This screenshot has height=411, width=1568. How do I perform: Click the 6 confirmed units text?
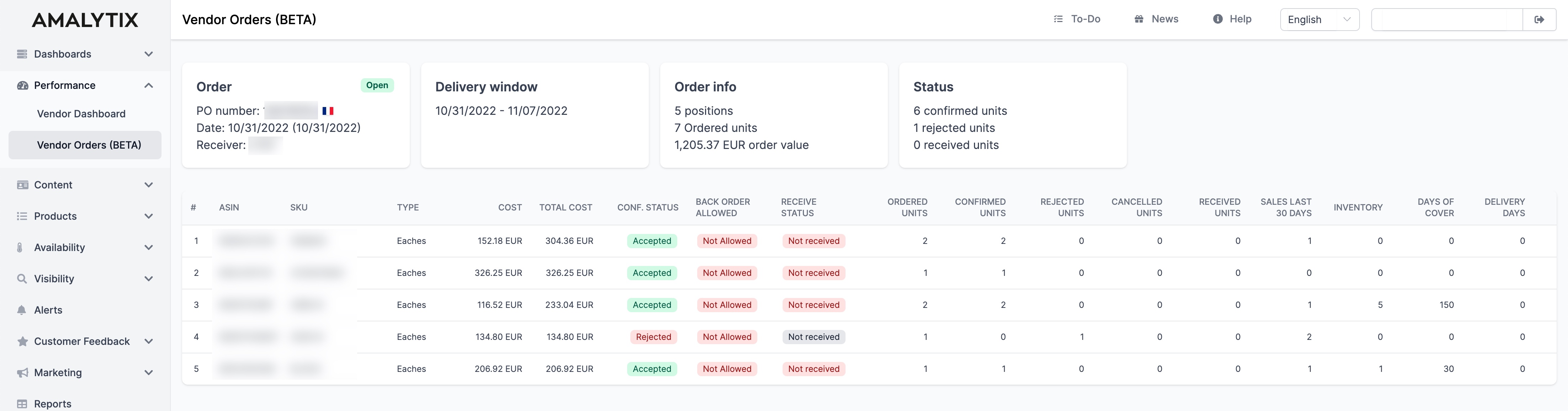pos(960,111)
